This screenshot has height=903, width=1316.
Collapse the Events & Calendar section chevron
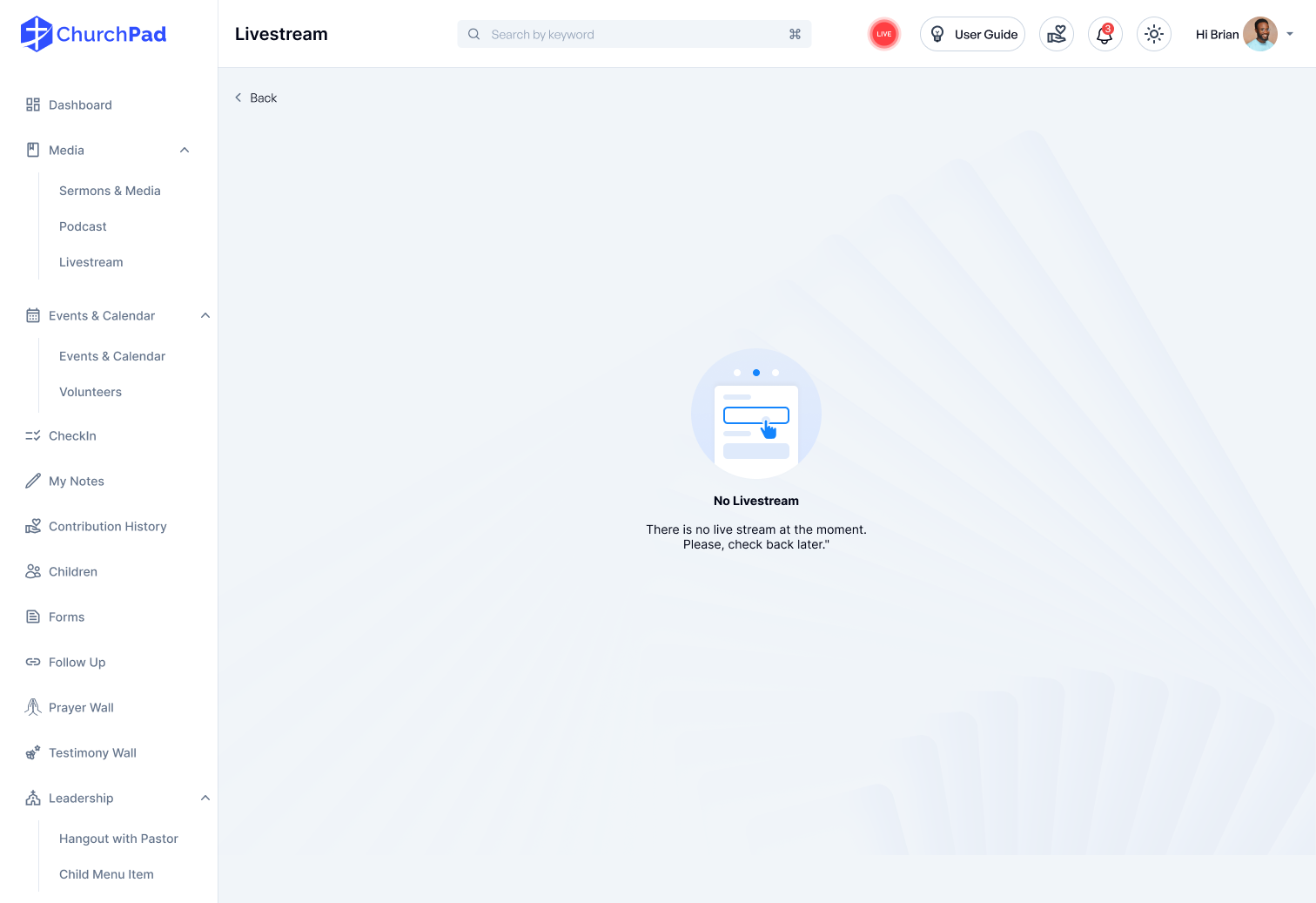pos(205,315)
